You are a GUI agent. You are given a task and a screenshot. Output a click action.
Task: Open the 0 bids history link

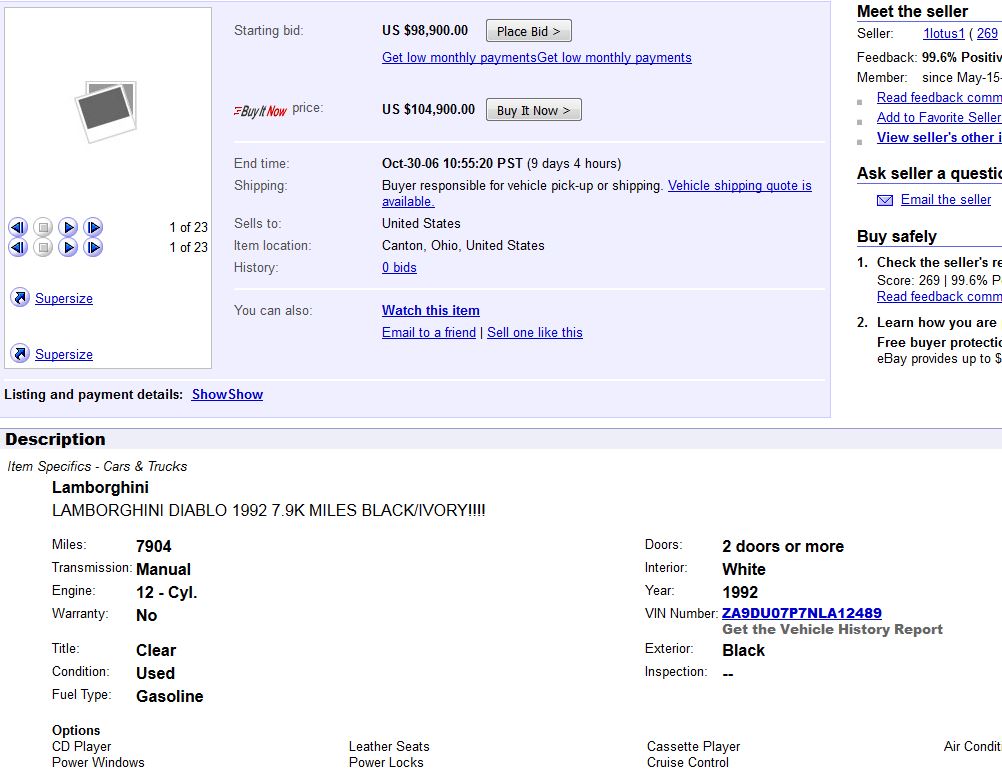(399, 267)
